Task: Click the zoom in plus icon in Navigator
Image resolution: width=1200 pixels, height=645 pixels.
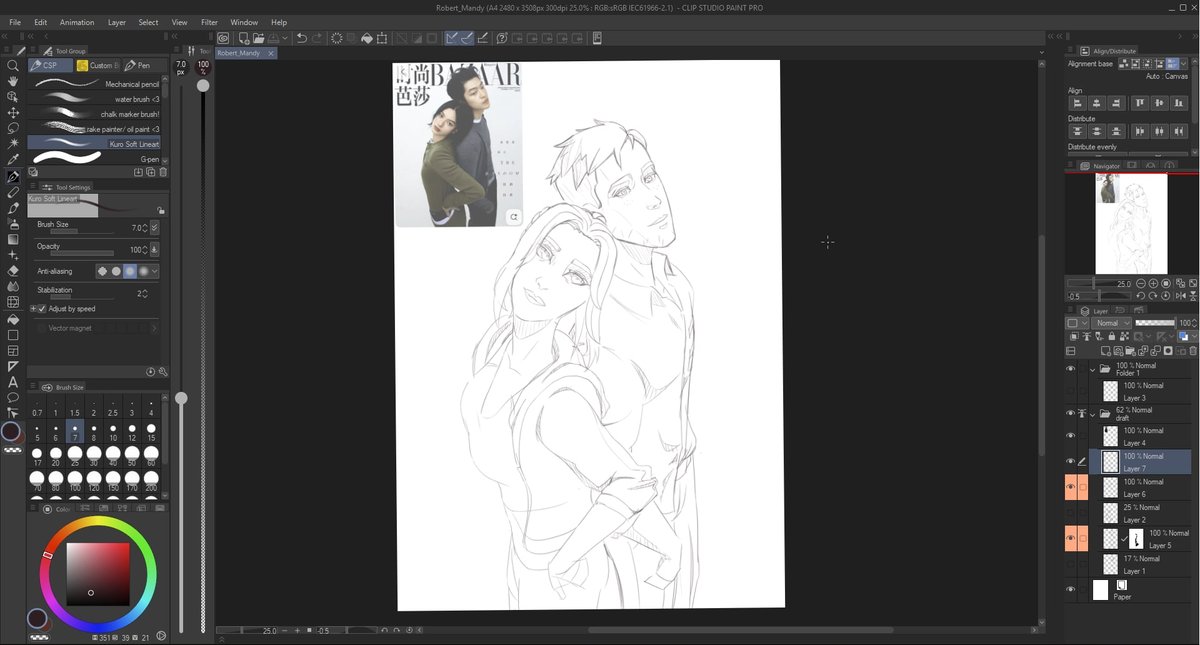Action: click(x=1154, y=284)
